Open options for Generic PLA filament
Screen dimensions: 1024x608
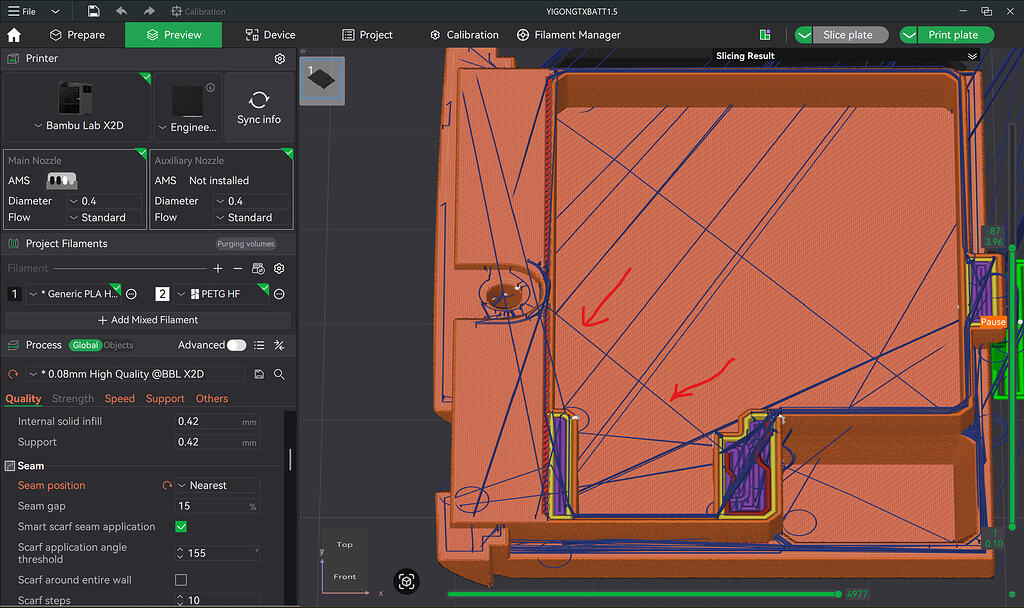pyautogui.click(x=131, y=294)
